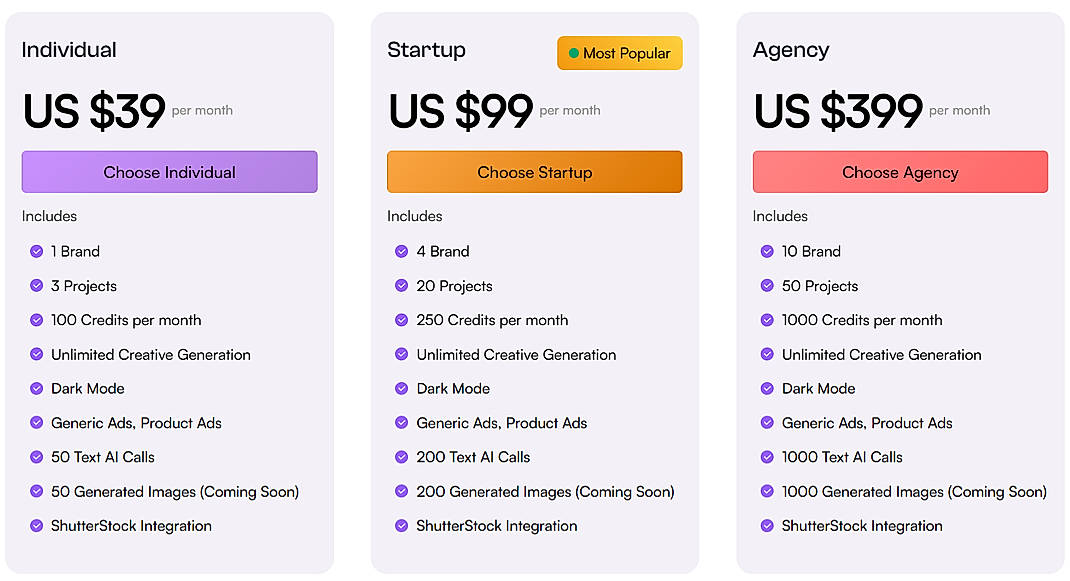Select the Choose Agency button
1070x581 pixels.
[x=900, y=171]
